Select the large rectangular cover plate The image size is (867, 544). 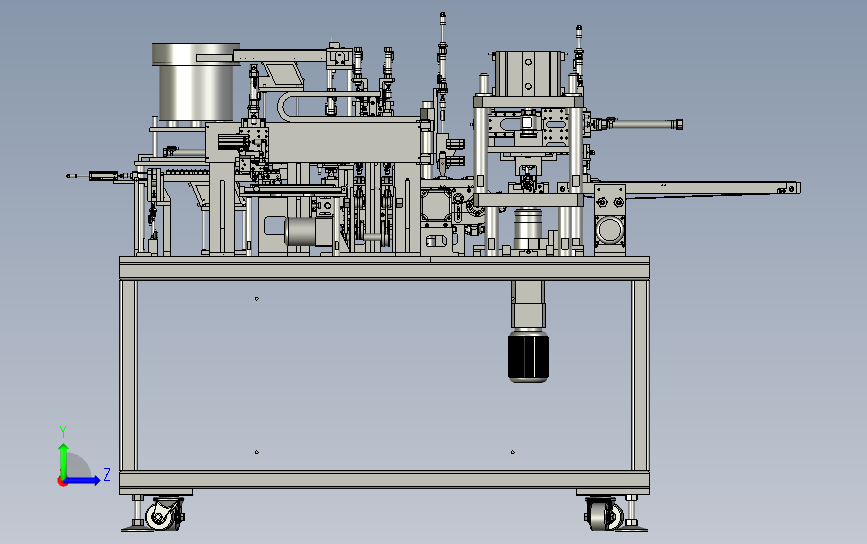[x=343, y=143]
